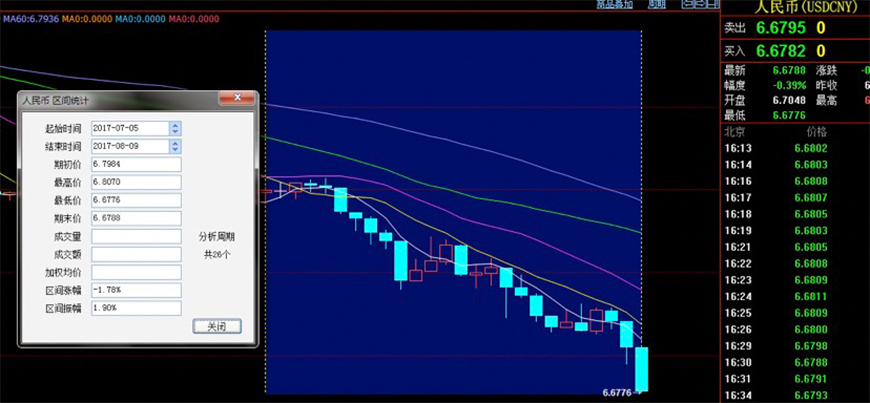Viewport: 870px width, 403px height.
Task: Click the 卖出 price 6.6795
Action: tap(781, 28)
